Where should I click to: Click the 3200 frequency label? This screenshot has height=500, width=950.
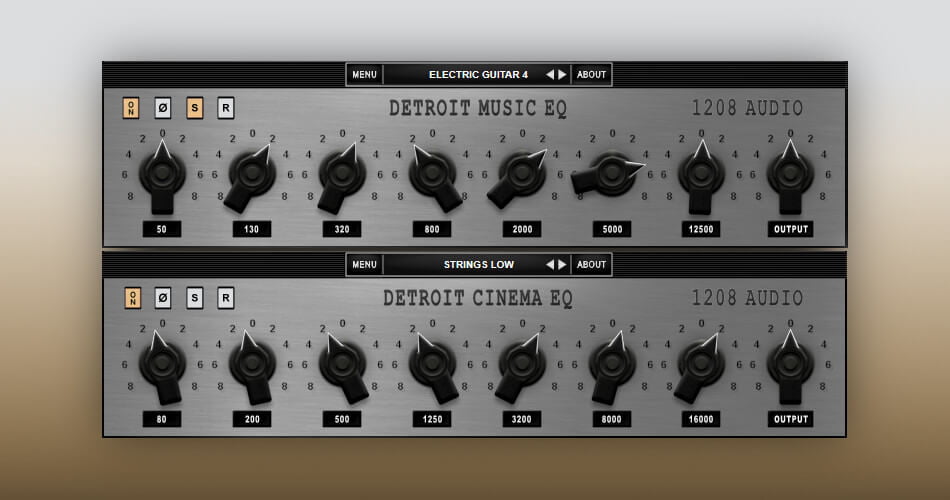pos(522,419)
